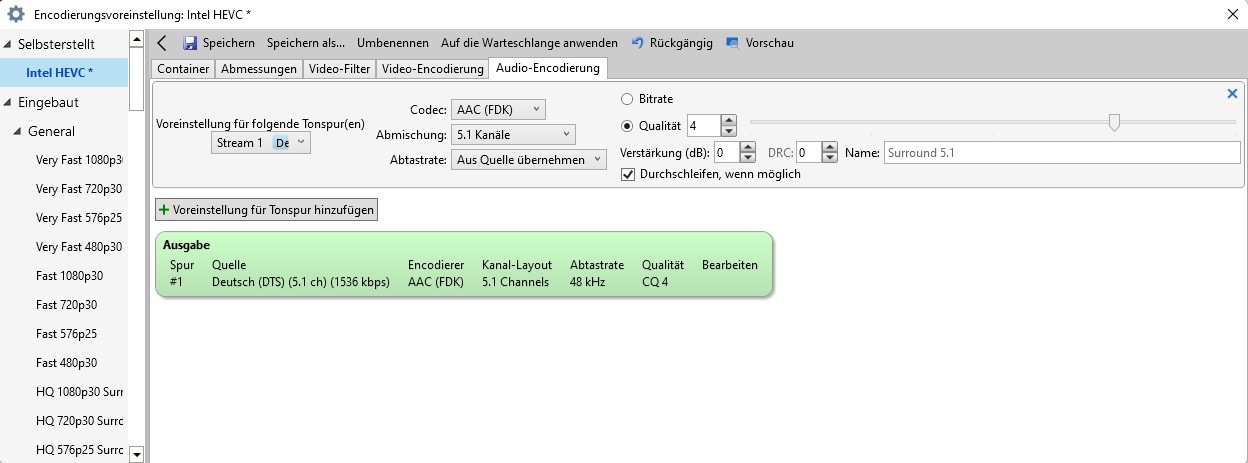Decrease the DRC value with down arrow

point(829,158)
